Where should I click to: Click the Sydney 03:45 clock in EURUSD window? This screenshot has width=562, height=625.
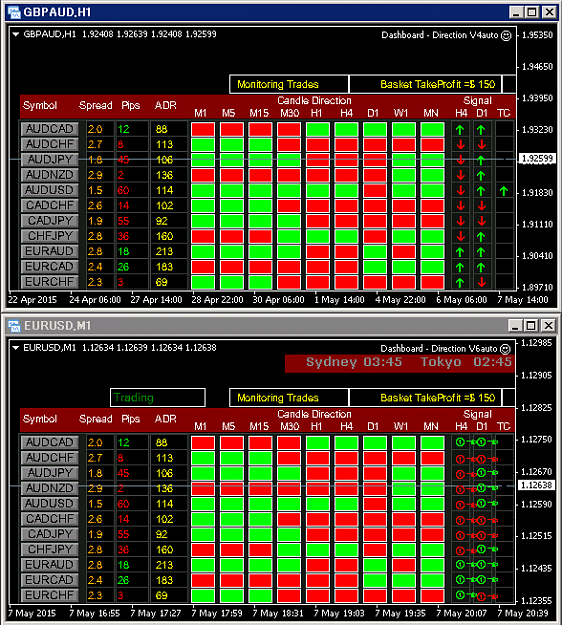click(354, 362)
